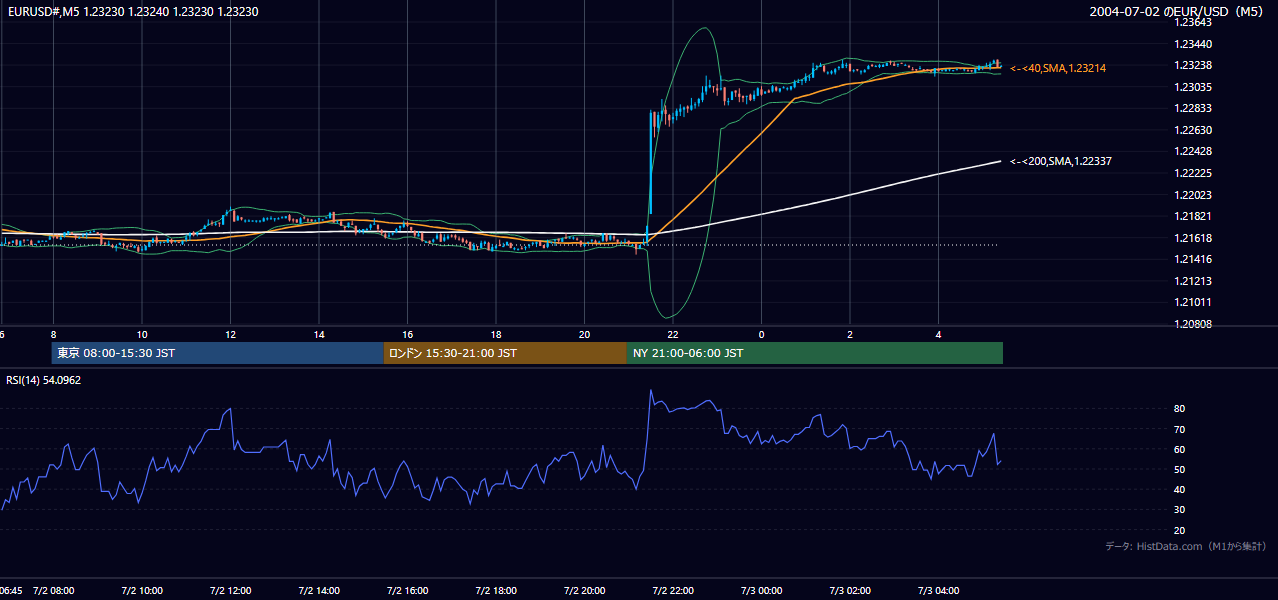Screen dimensions: 1278x600
Task: Select the 200 SMA label reading 1.22337
Action: click(1062, 161)
